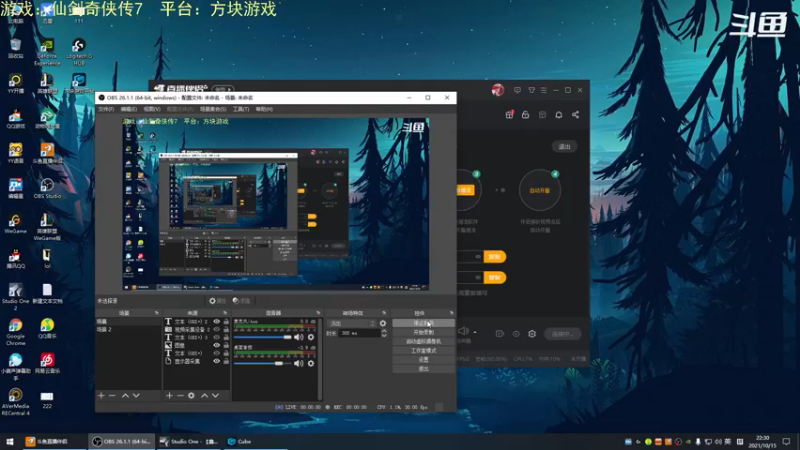Screen dimensions: 800x450
Task: Add a new scene with the plus icon
Action: 101,395
